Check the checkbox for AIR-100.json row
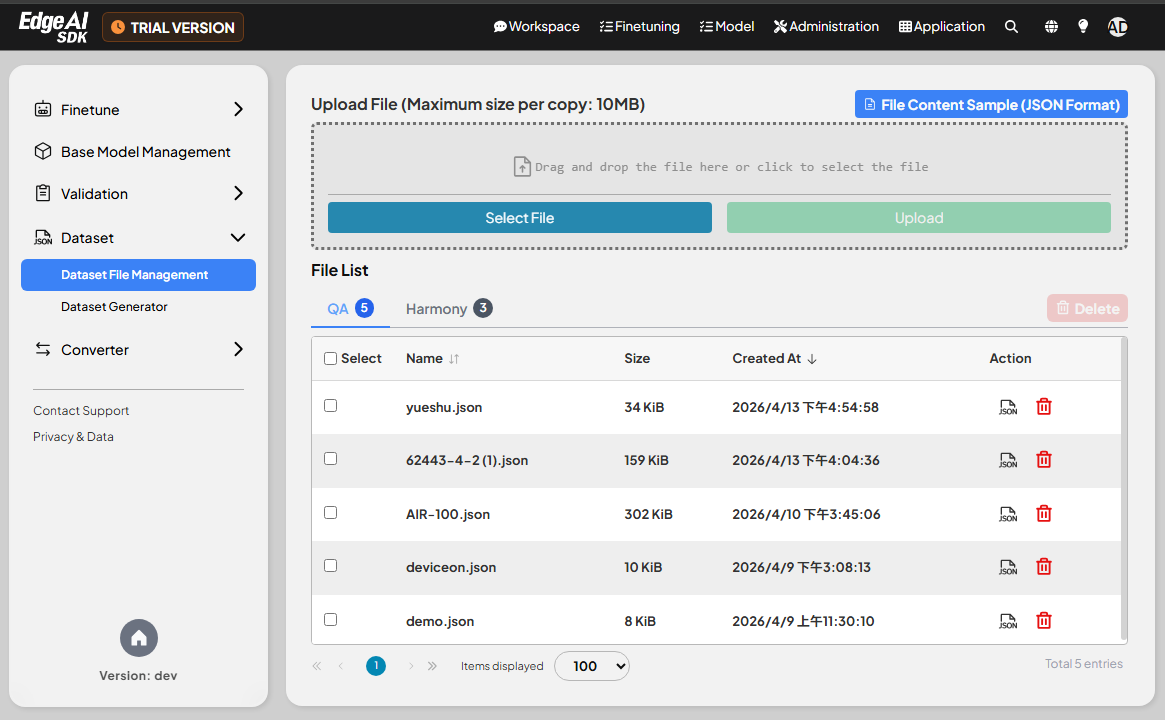 click(x=330, y=512)
